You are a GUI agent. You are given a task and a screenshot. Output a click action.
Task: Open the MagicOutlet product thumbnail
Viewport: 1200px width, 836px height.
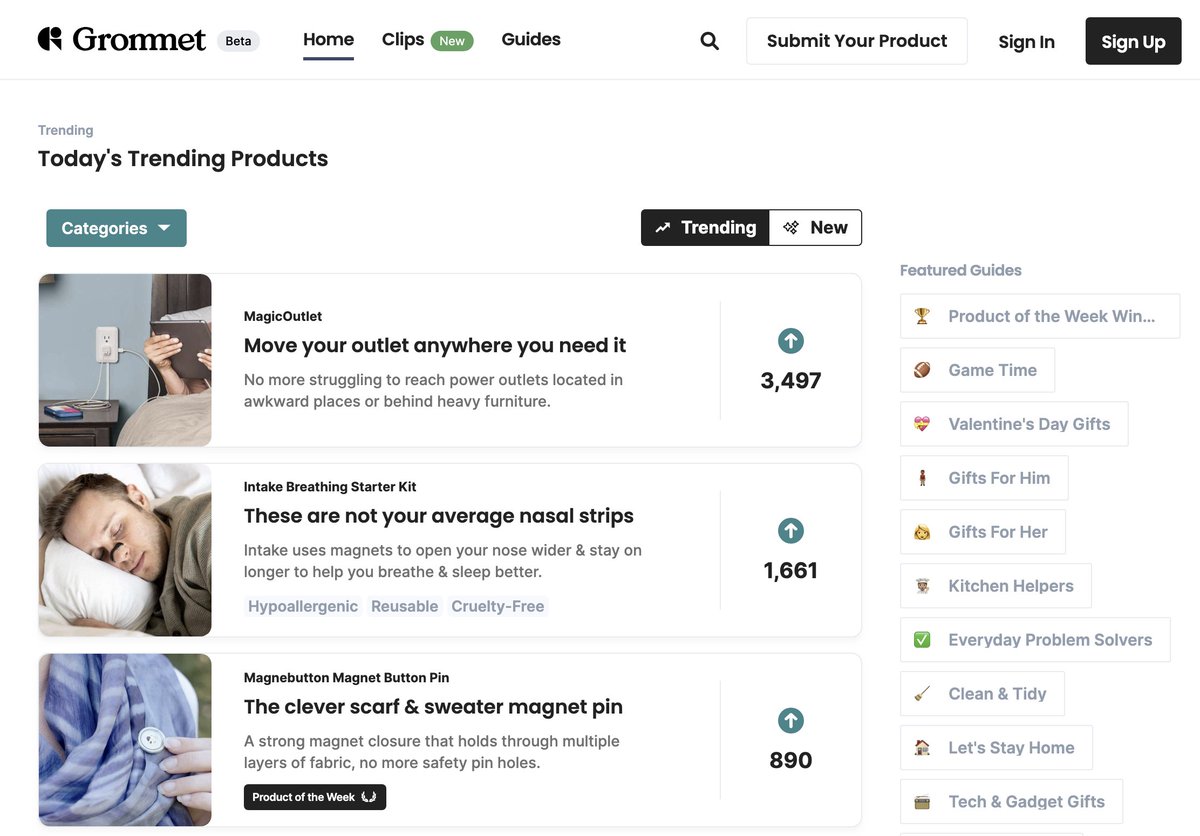(x=125, y=360)
